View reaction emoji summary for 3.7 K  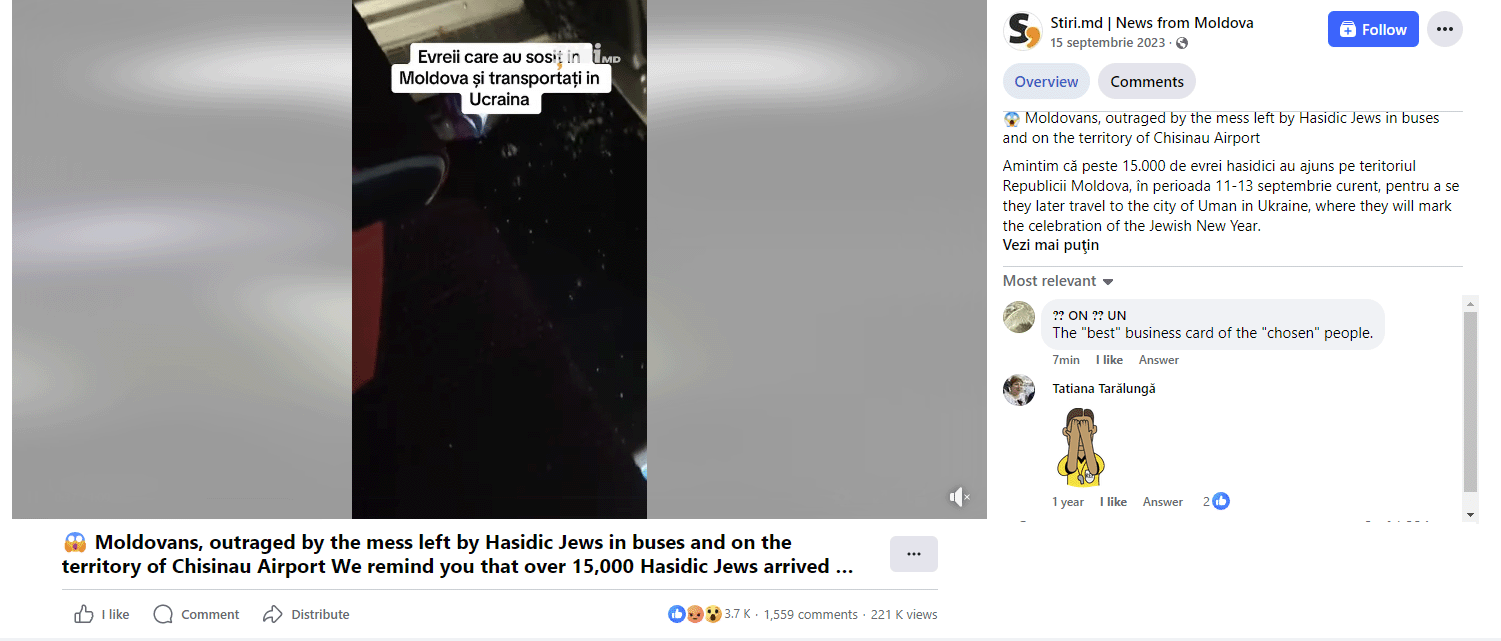point(694,614)
